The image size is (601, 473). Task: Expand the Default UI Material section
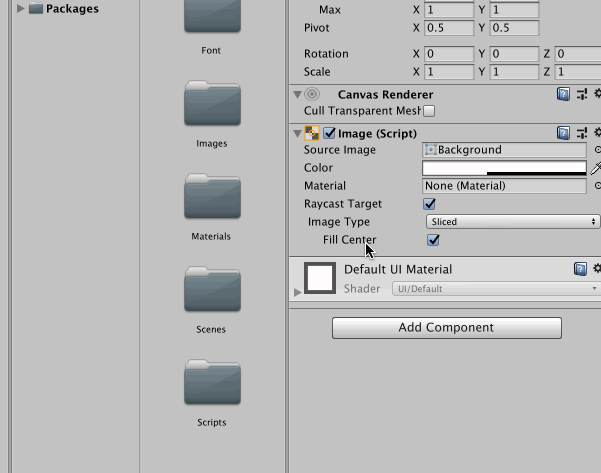(297, 292)
